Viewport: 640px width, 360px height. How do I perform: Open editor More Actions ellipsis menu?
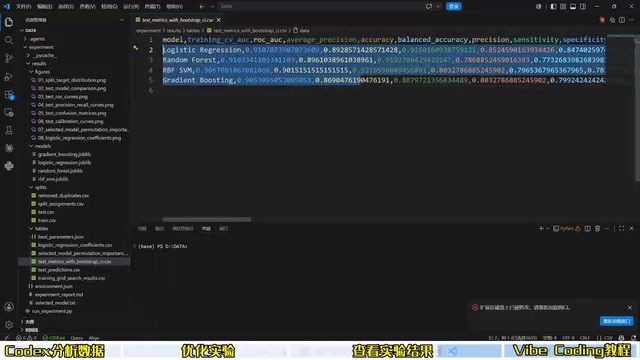click(631, 20)
